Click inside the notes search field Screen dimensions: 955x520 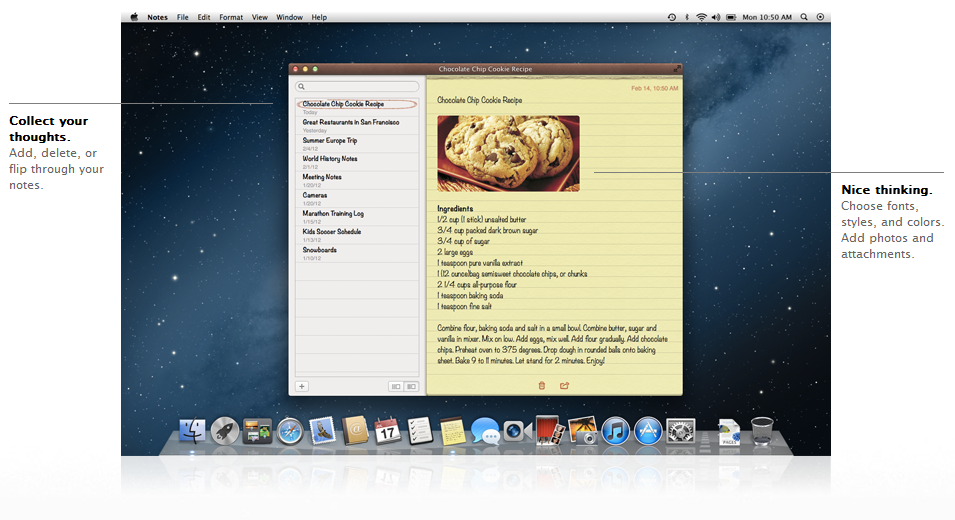[358, 86]
